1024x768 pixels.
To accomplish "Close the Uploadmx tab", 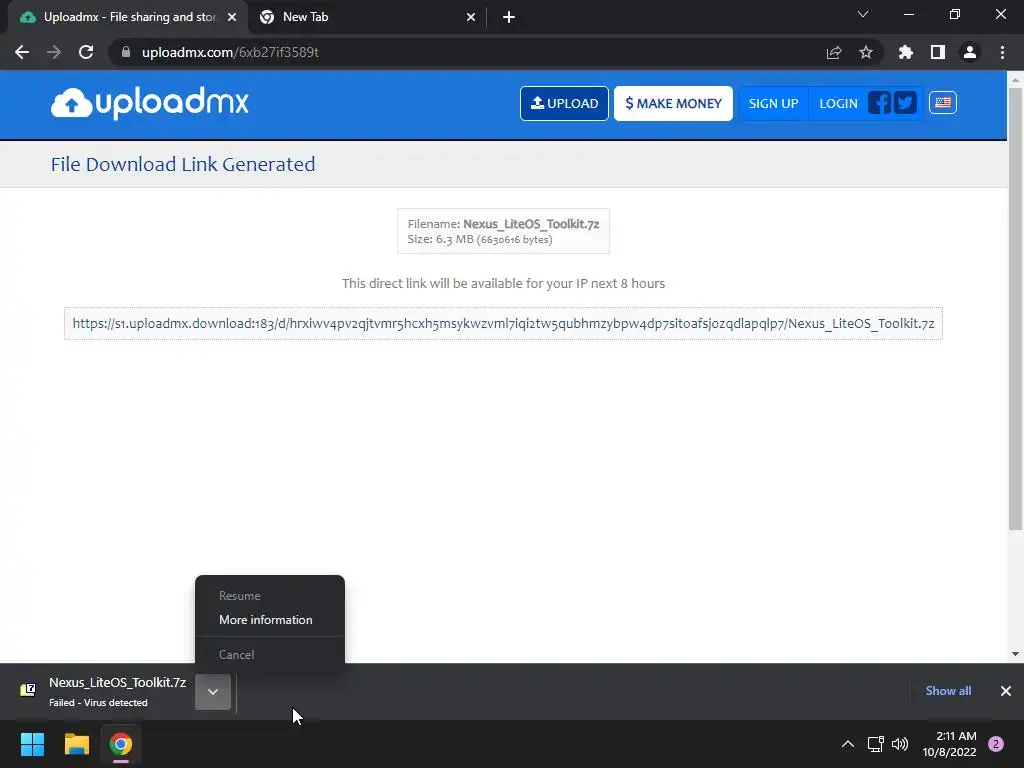I will [232, 17].
